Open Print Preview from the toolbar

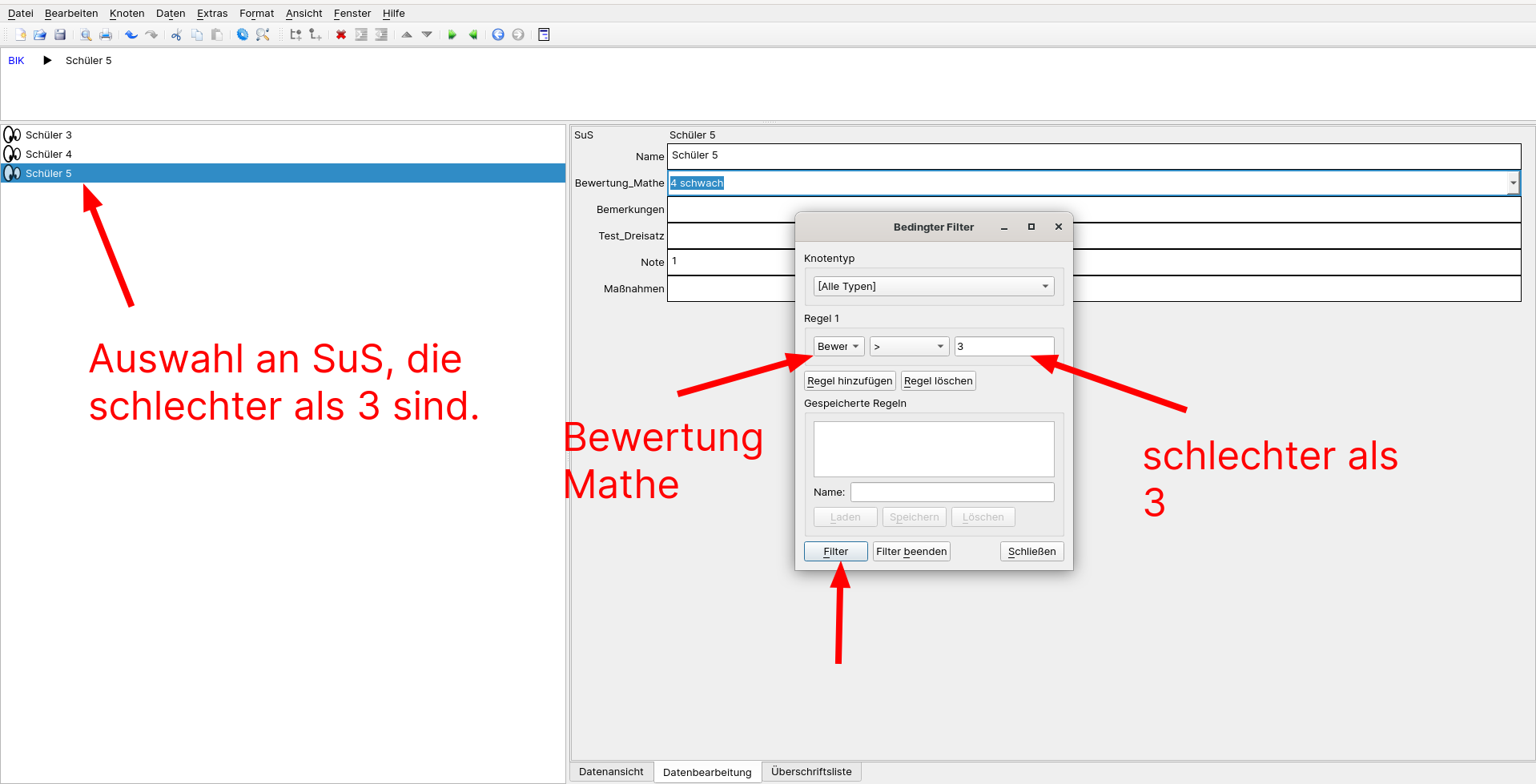coord(86,34)
